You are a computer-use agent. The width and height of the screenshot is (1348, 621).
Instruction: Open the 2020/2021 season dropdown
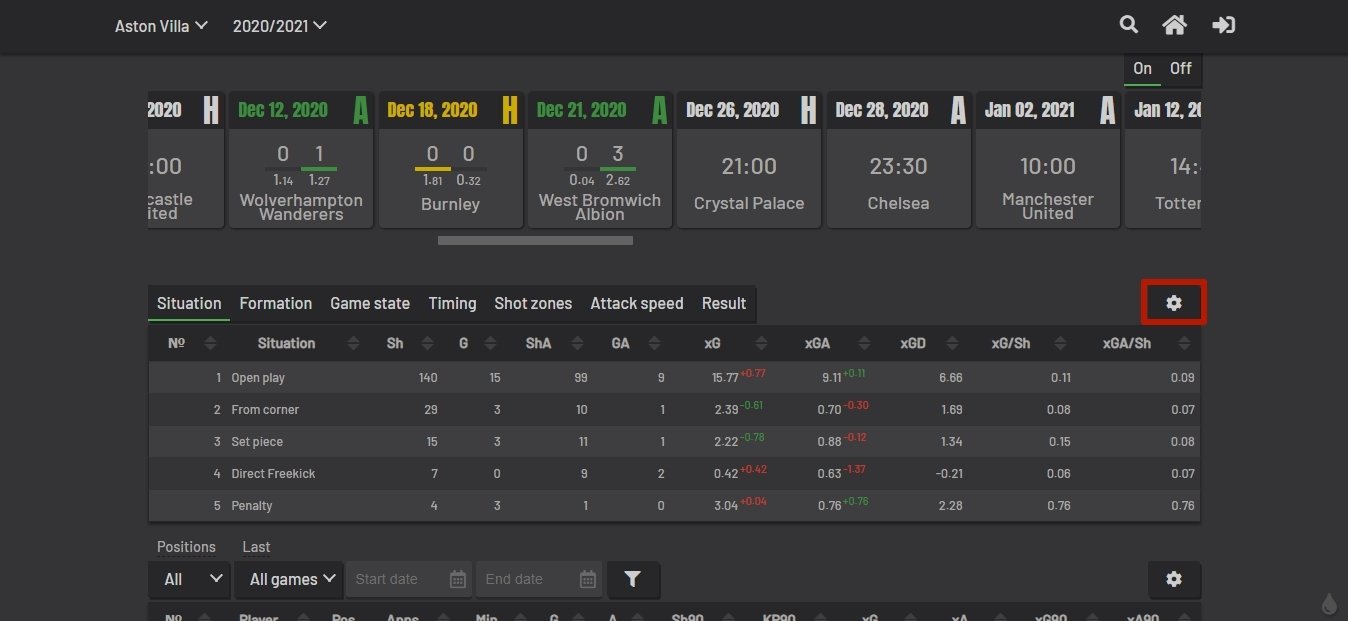pos(279,26)
